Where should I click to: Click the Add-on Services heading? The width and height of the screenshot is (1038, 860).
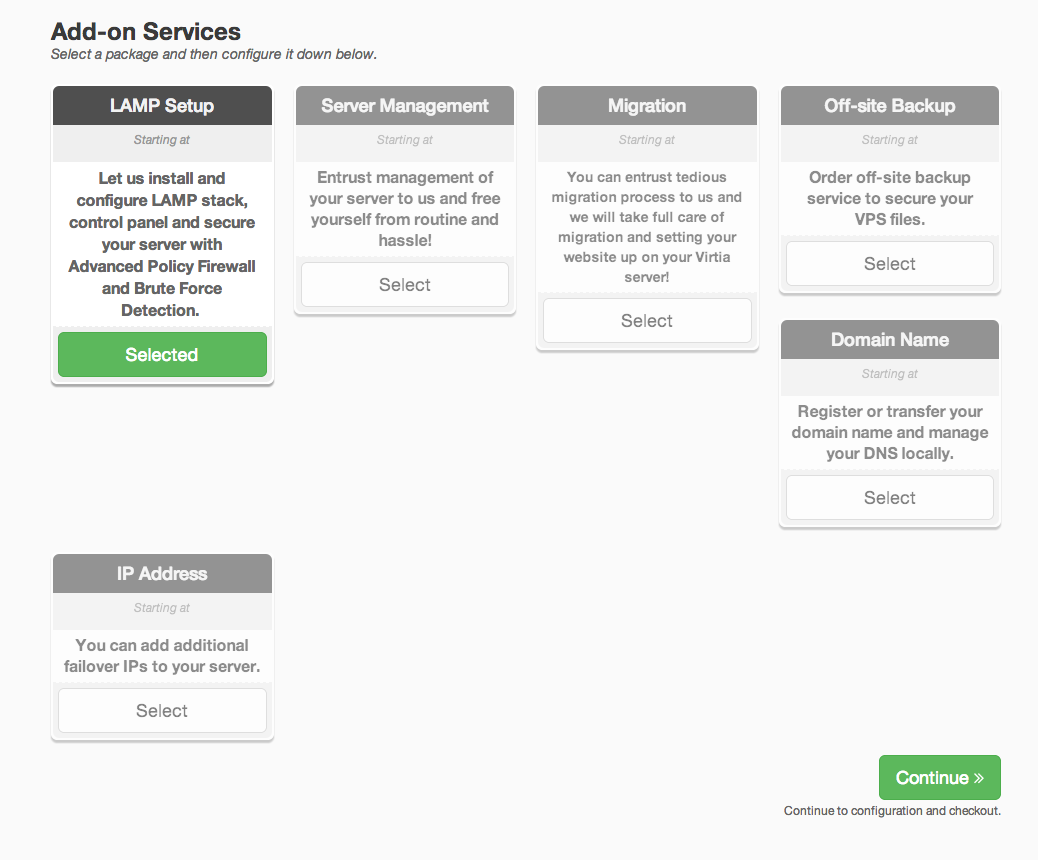pos(146,32)
